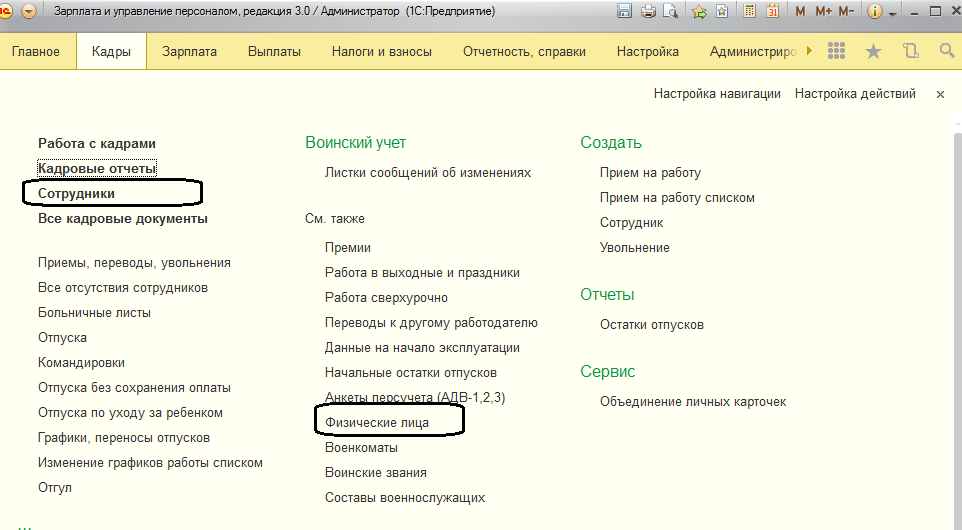Open Все кадровые документы
962x530 pixels.
[x=123, y=218]
